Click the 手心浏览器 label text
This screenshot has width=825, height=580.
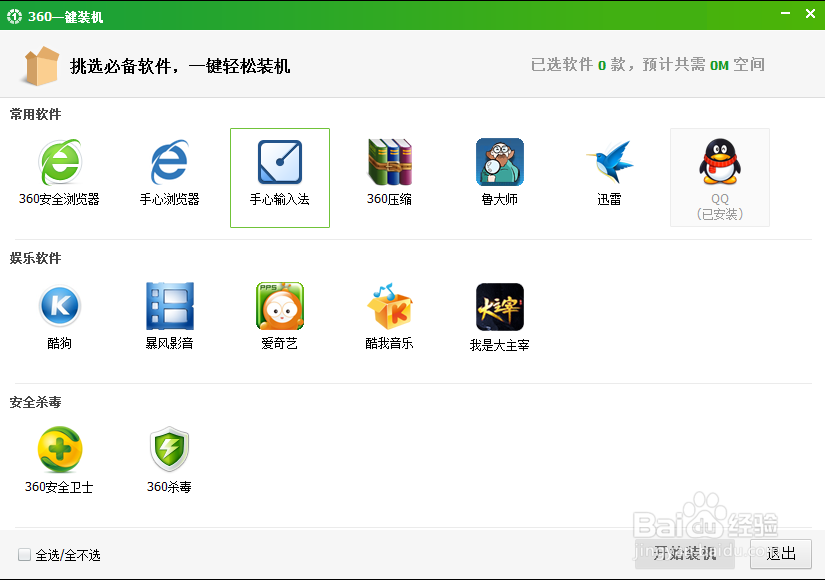coord(169,199)
